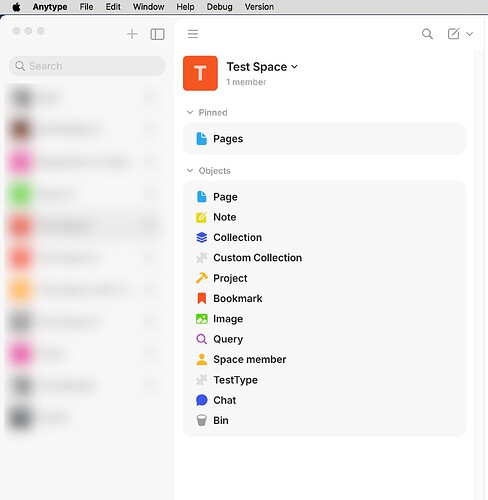Click the Bin trash can icon

click(x=201, y=420)
